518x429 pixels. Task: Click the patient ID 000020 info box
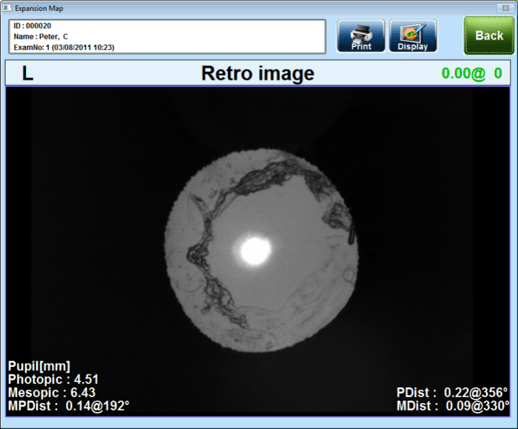tap(167, 36)
